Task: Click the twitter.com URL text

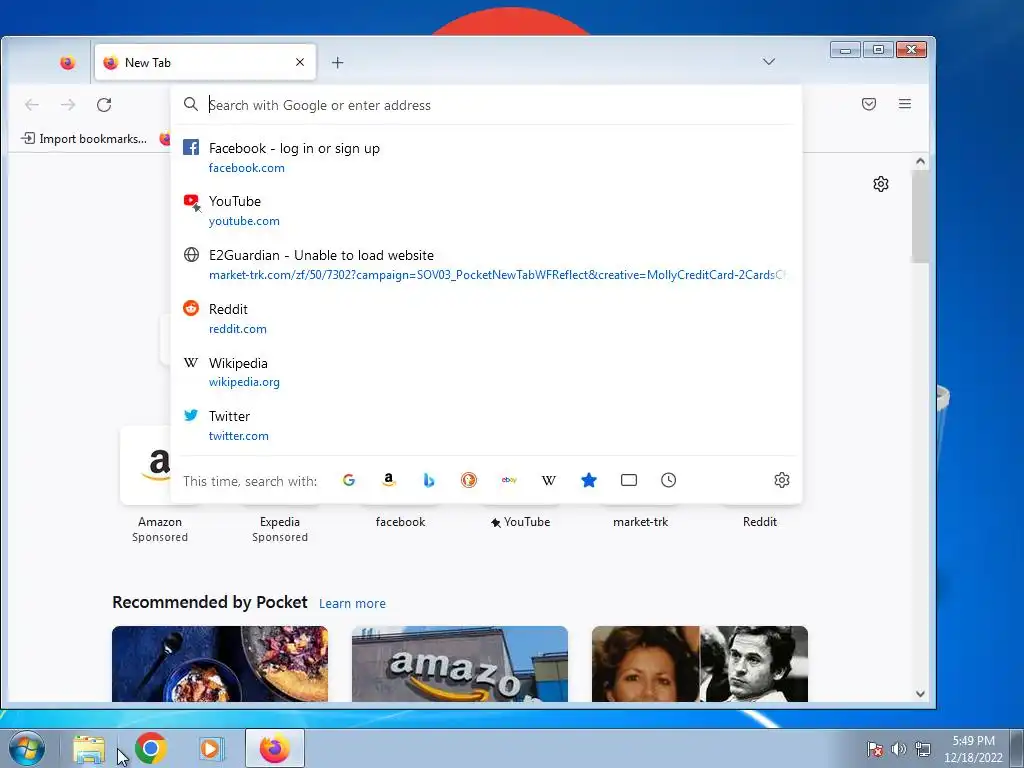Action: [x=238, y=436]
